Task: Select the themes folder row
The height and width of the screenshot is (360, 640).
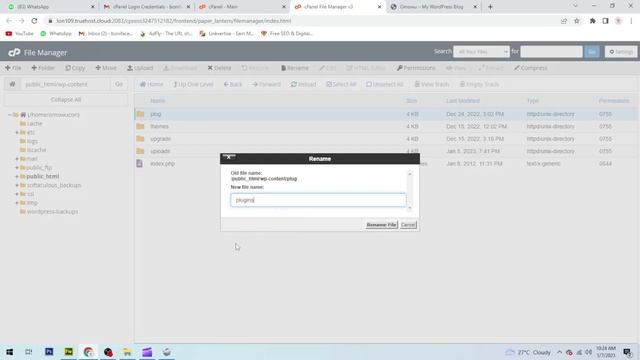Action: [x=386, y=127]
